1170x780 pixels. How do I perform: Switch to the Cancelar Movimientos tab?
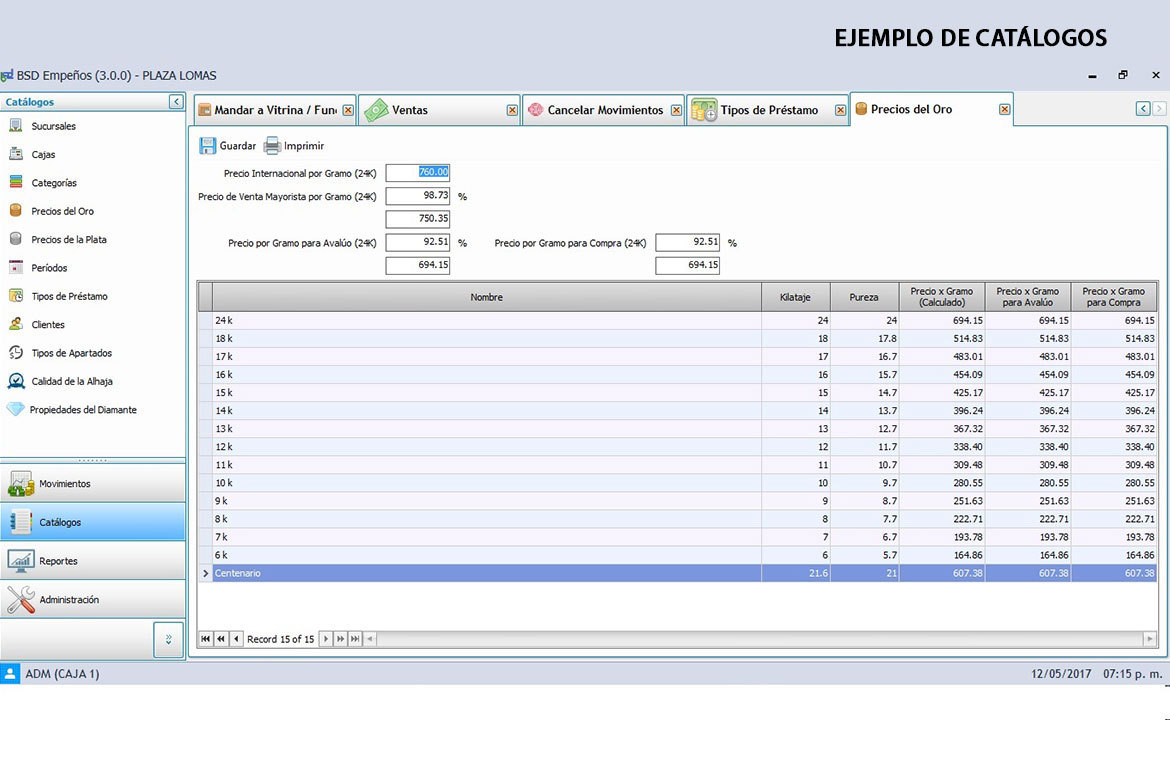604,110
